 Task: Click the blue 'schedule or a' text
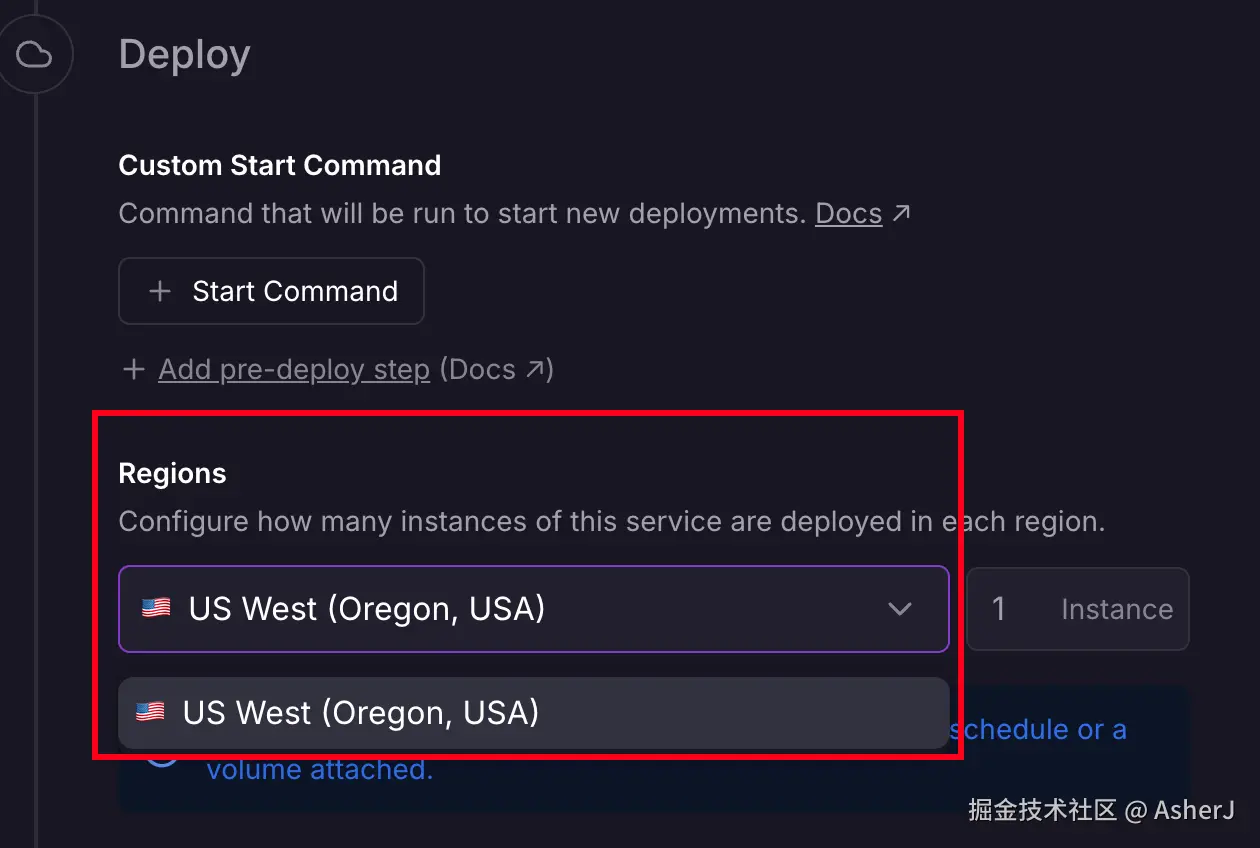tap(1038, 730)
